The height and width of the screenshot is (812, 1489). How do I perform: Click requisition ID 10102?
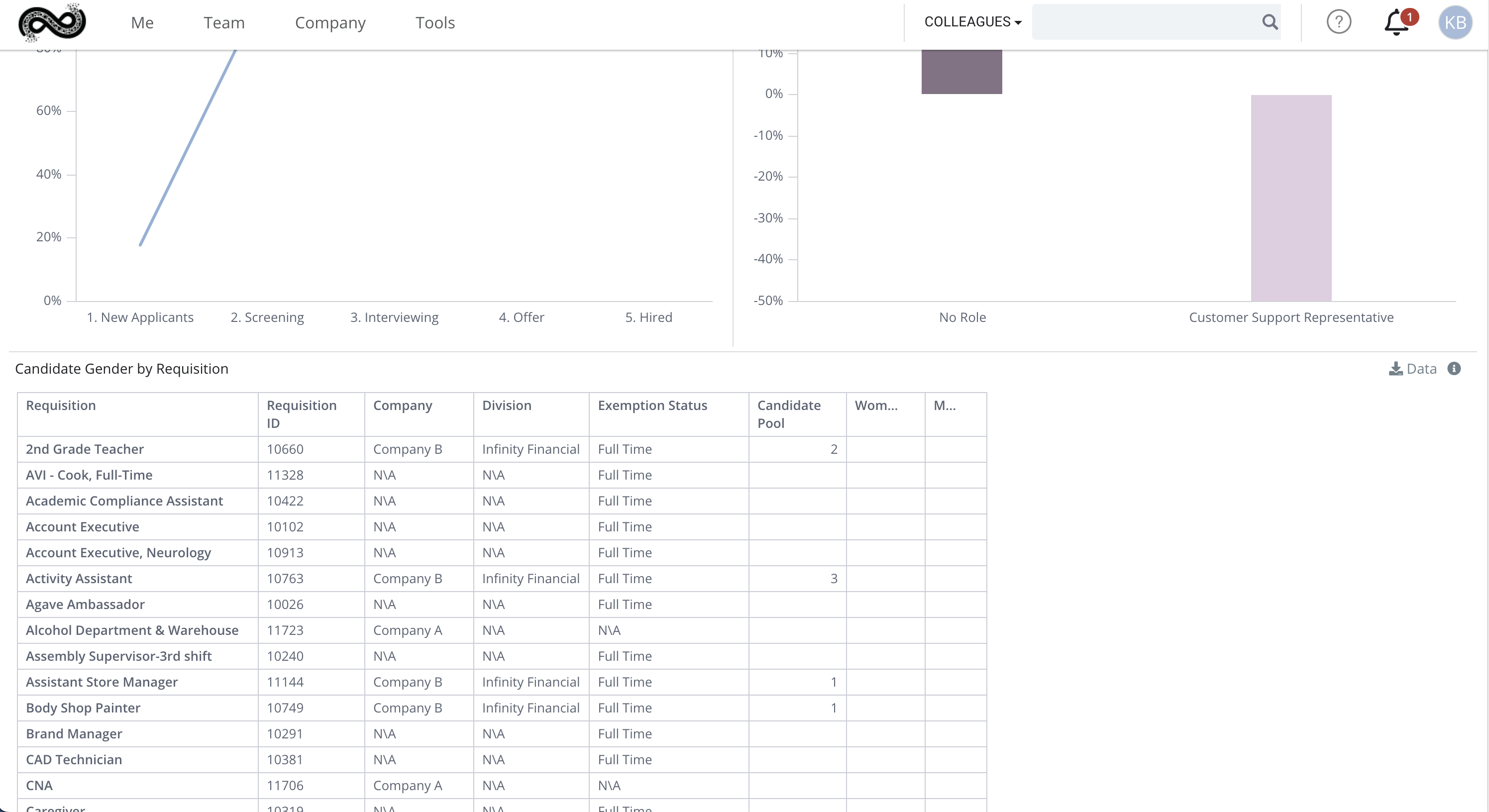point(285,527)
